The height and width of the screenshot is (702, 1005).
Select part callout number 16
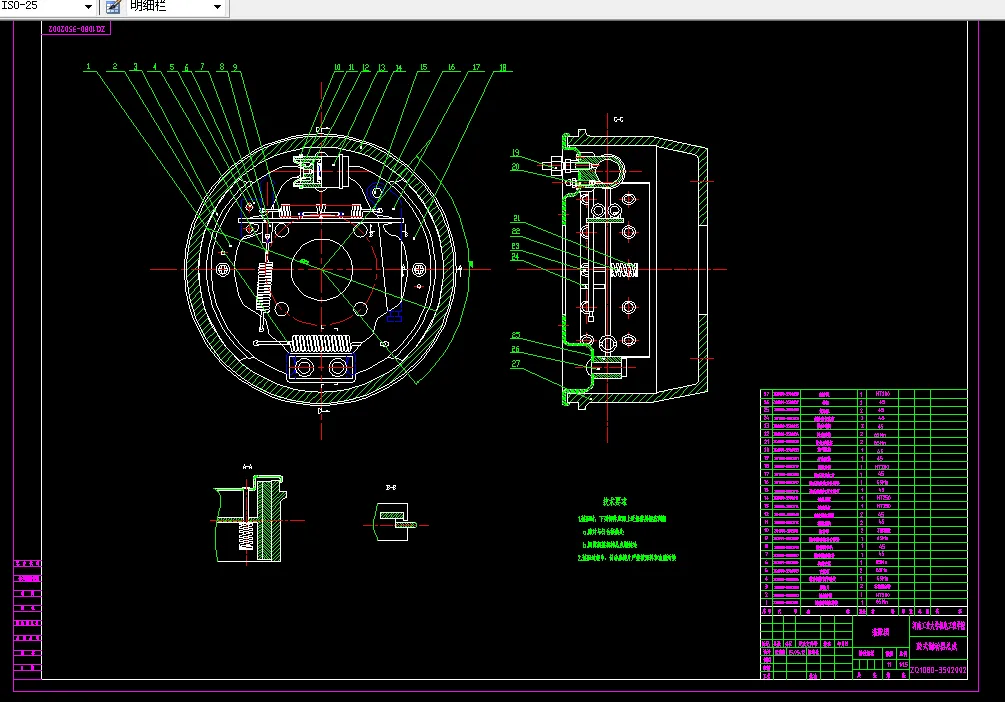click(x=451, y=67)
